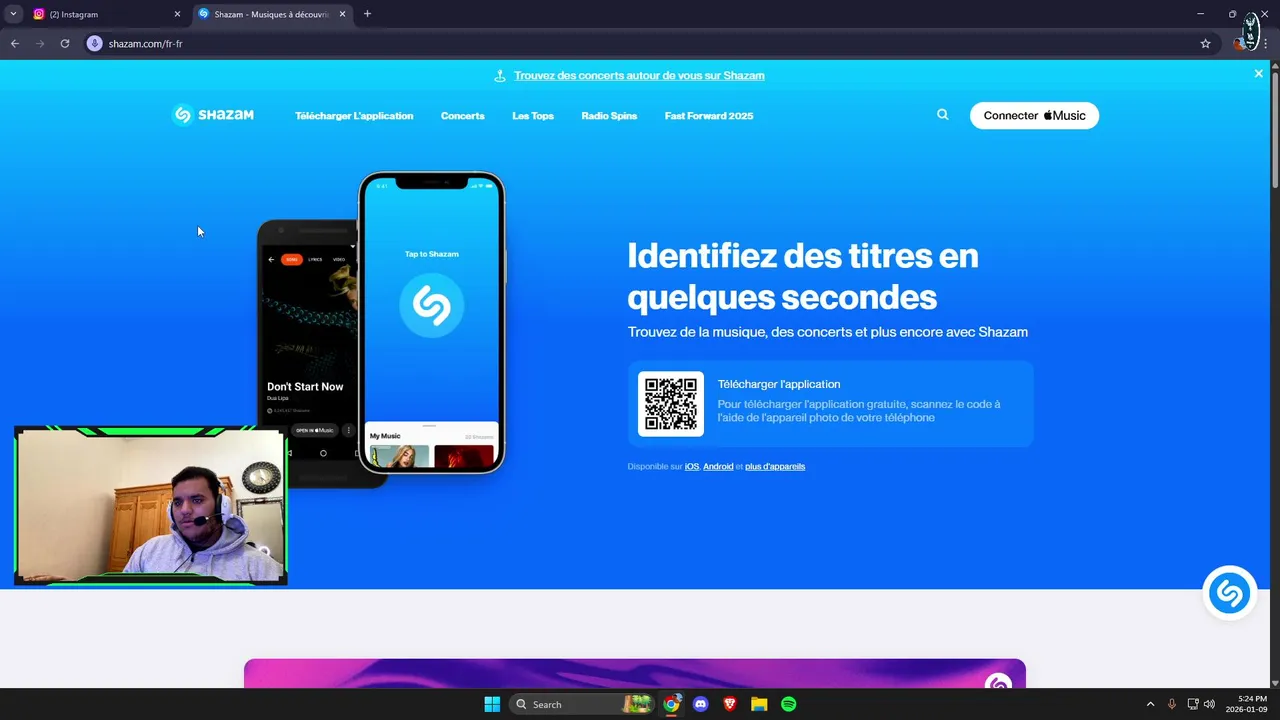Open the Windows Start menu

[492, 704]
